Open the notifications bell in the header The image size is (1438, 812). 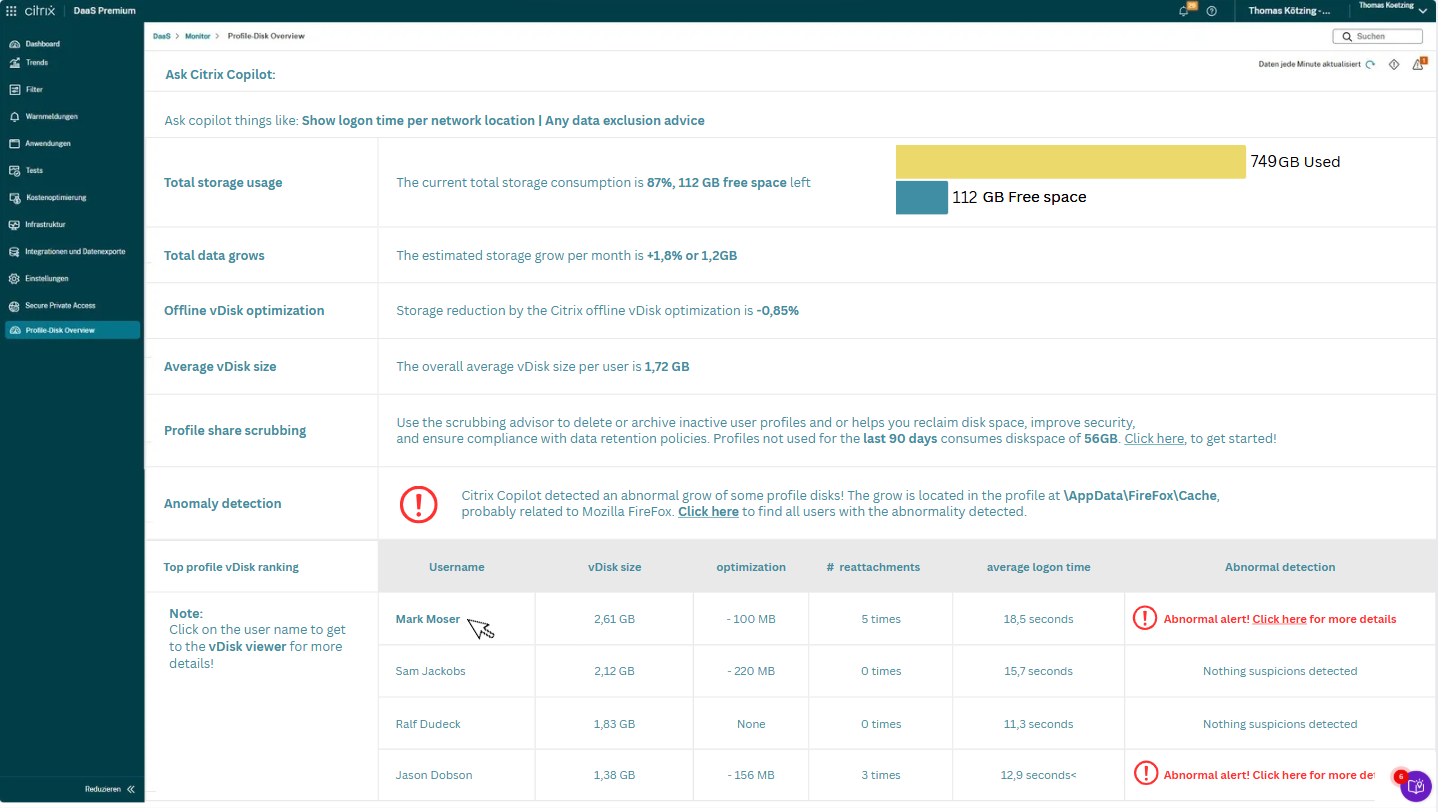pos(1185,11)
